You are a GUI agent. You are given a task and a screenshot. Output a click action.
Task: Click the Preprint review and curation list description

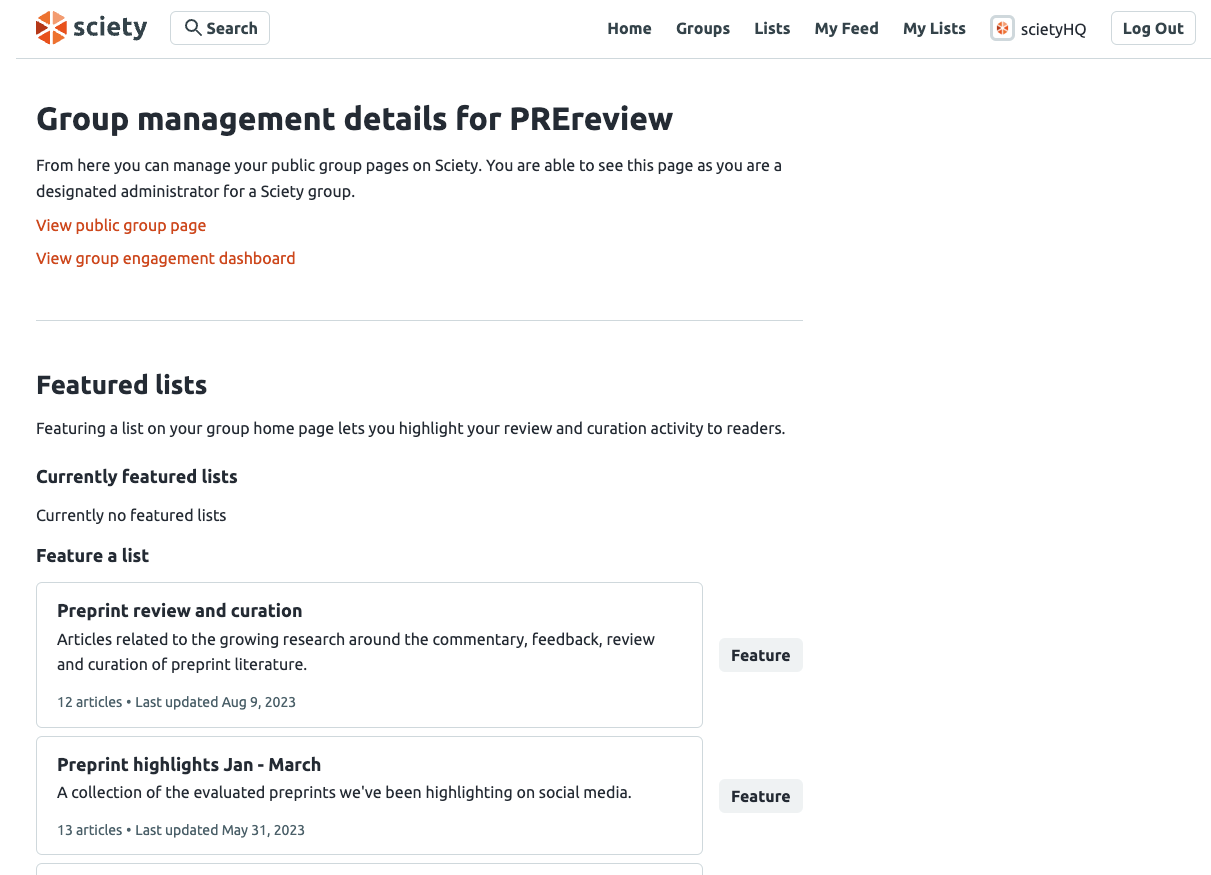(356, 651)
